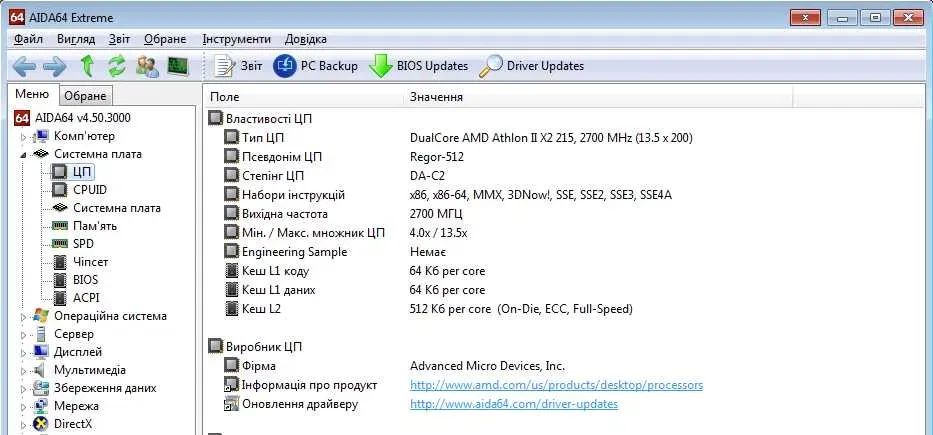Click the Звіт report toolbar button
This screenshot has height=435, width=933.
coord(240,66)
